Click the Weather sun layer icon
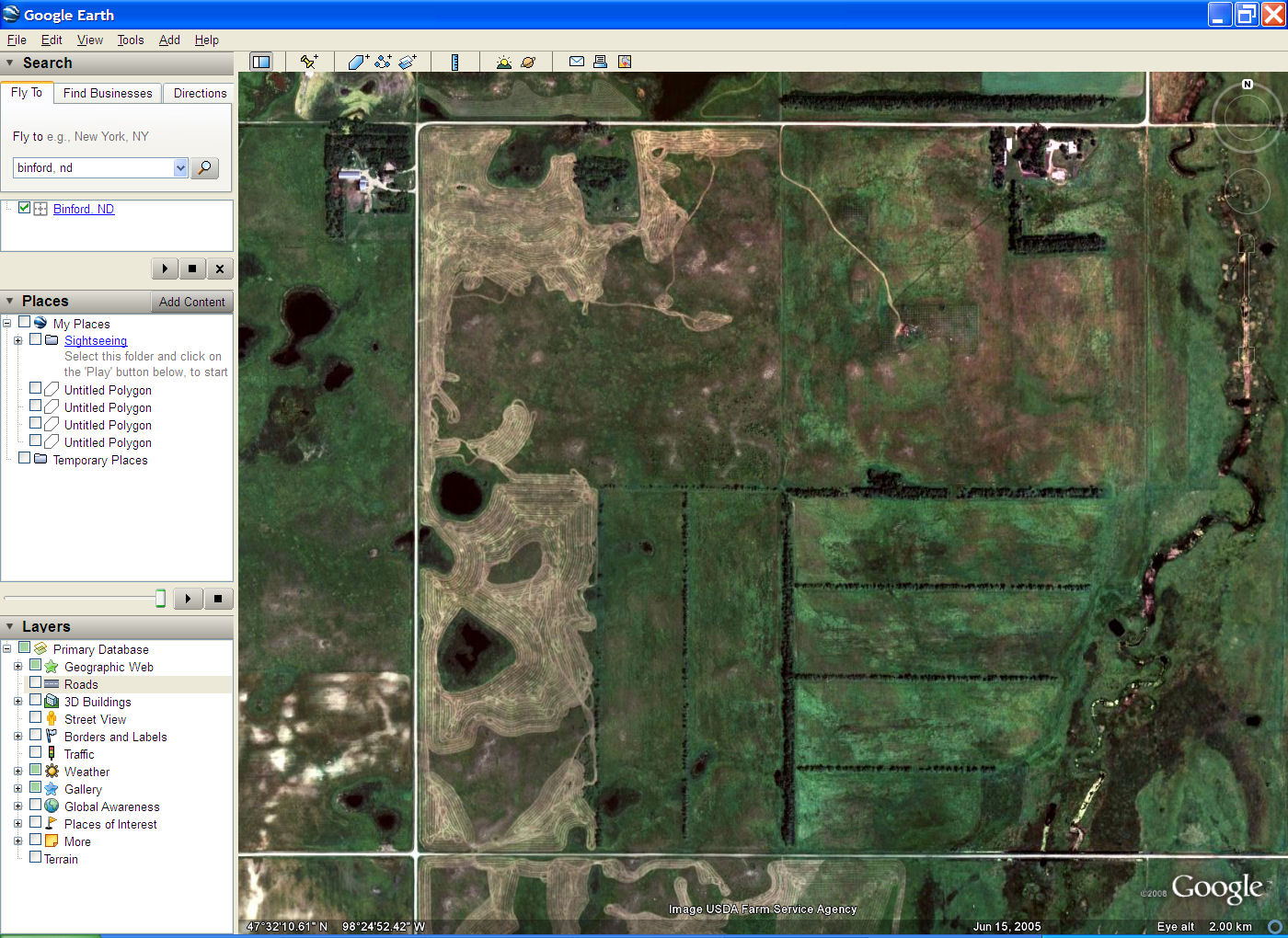The width and height of the screenshot is (1288, 938). (x=52, y=772)
